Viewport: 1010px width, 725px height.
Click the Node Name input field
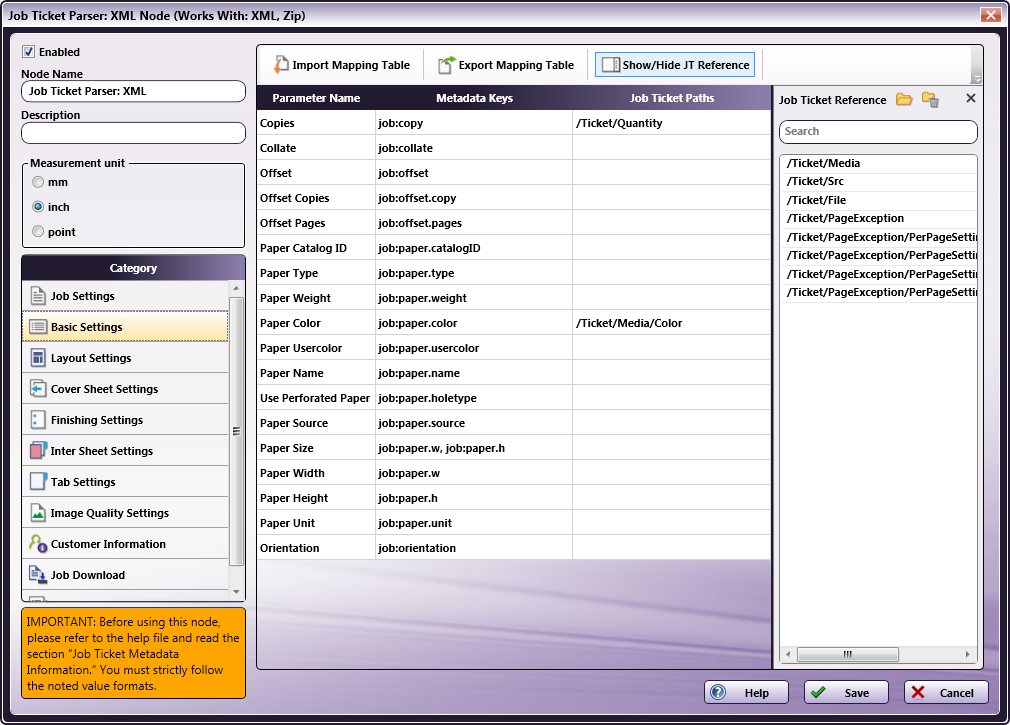pyautogui.click(x=133, y=91)
